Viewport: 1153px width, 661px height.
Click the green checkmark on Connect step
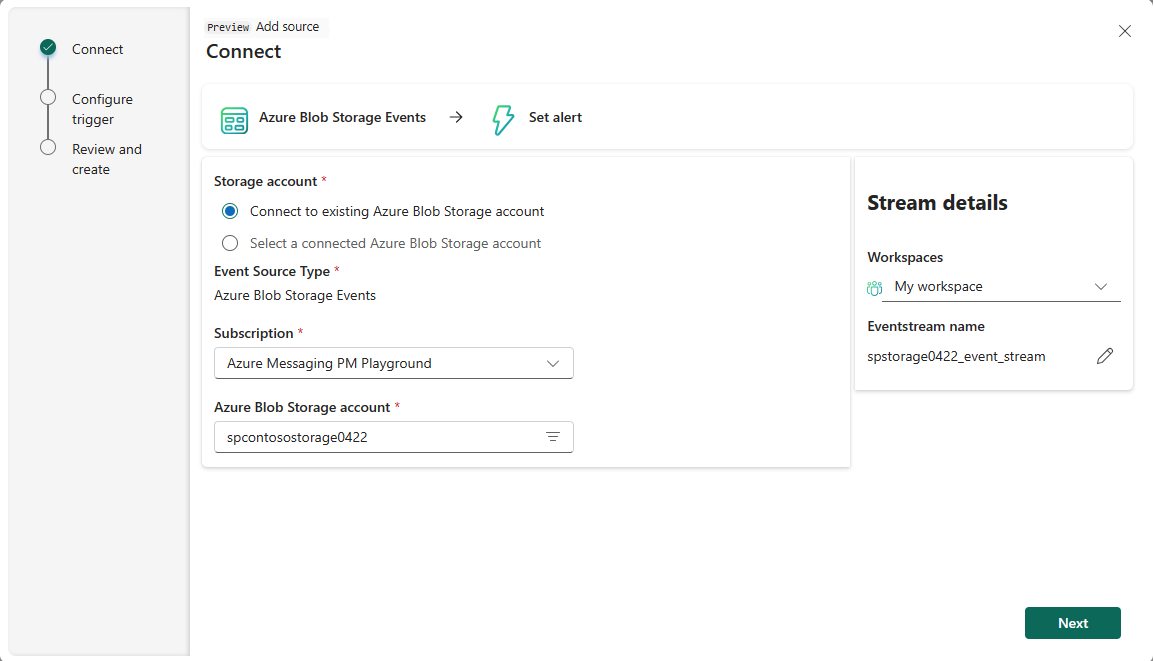pyautogui.click(x=48, y=47)
